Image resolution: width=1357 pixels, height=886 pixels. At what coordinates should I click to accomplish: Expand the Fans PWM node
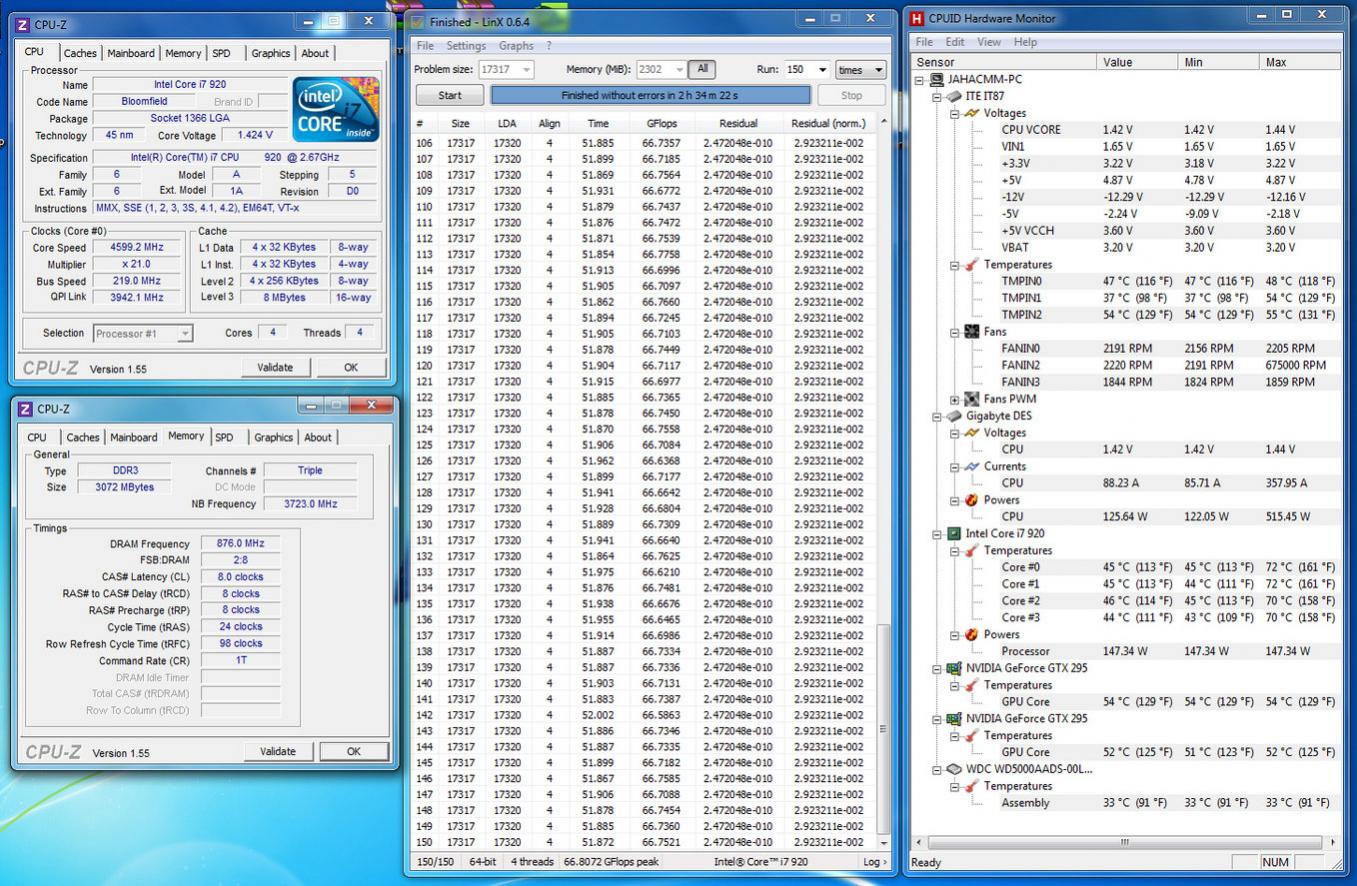click(x=955, y=399)
